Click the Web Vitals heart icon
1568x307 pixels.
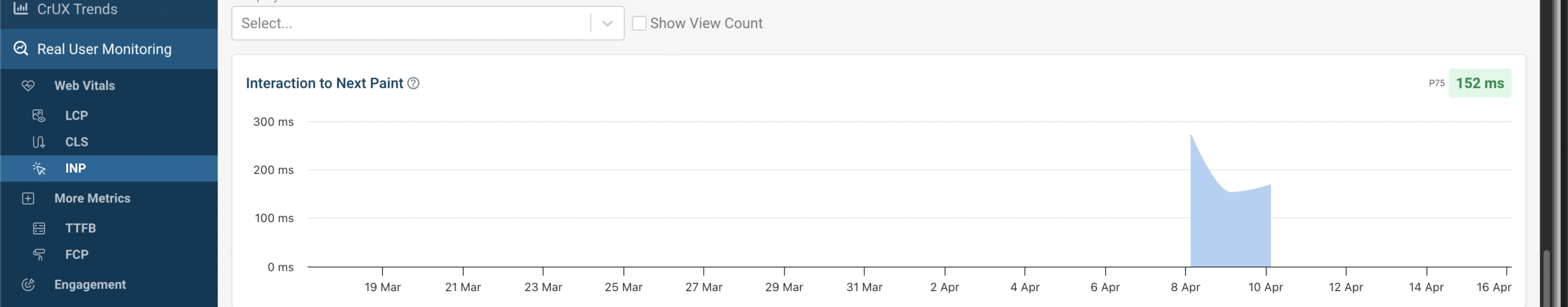28,86
